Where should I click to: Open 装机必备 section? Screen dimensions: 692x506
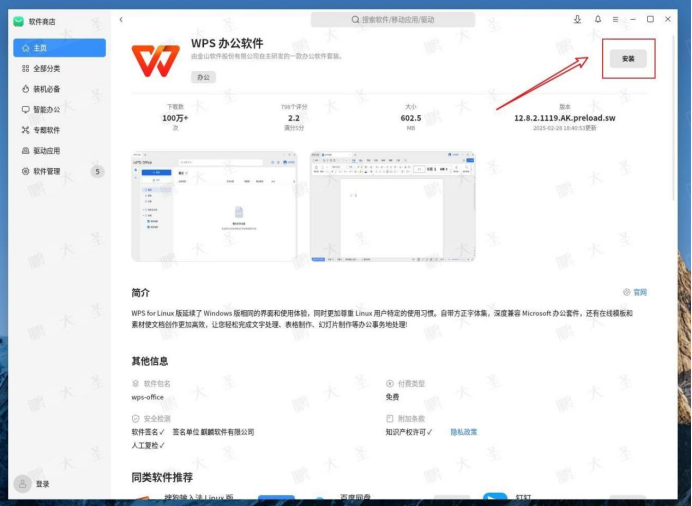pos(60,89)
